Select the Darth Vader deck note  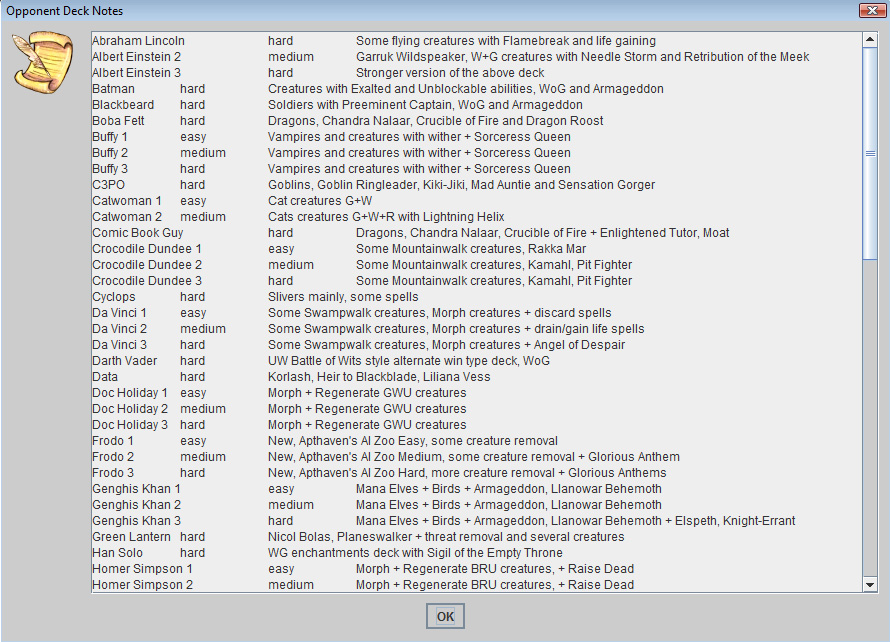(x=125, y=361)
